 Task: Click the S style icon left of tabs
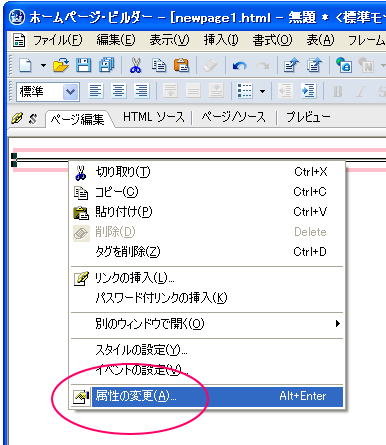[x=33, y=118]
